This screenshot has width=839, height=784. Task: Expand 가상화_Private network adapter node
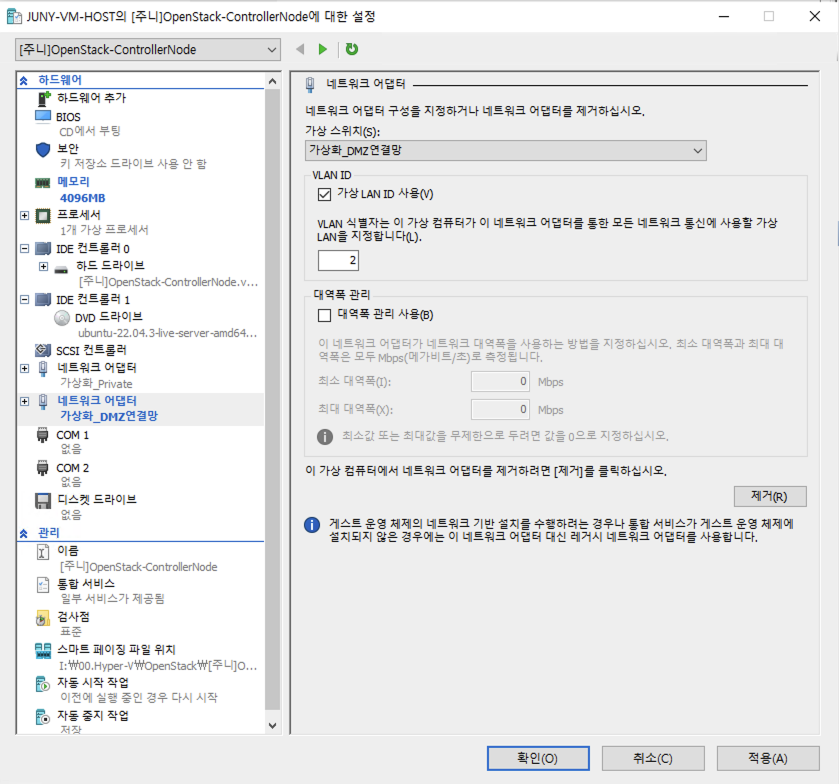25,368
